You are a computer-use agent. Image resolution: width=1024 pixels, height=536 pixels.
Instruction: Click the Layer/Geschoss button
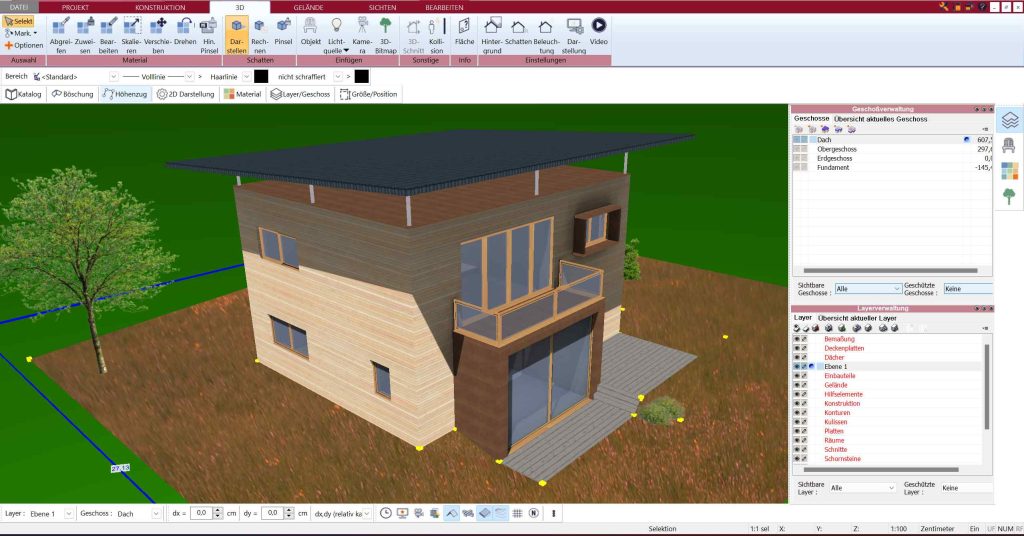(x=300, y=94)
